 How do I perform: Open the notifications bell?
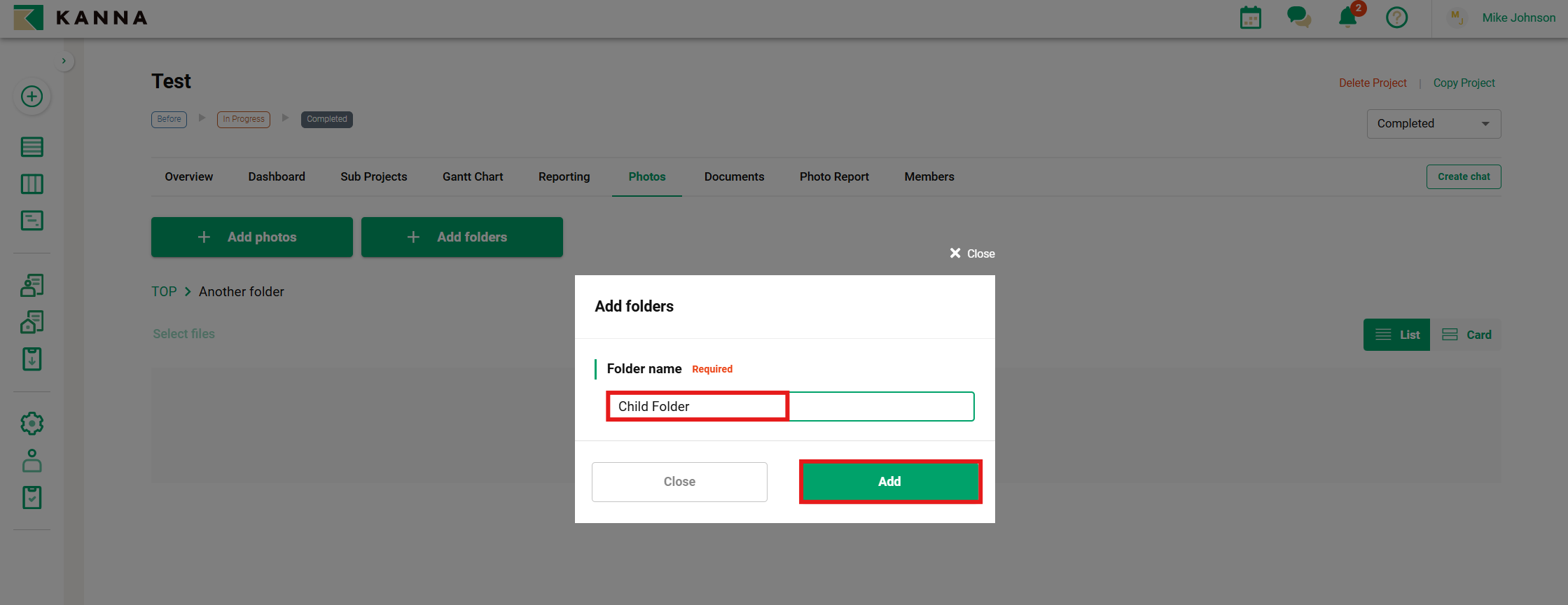(x=1347, y=18)
